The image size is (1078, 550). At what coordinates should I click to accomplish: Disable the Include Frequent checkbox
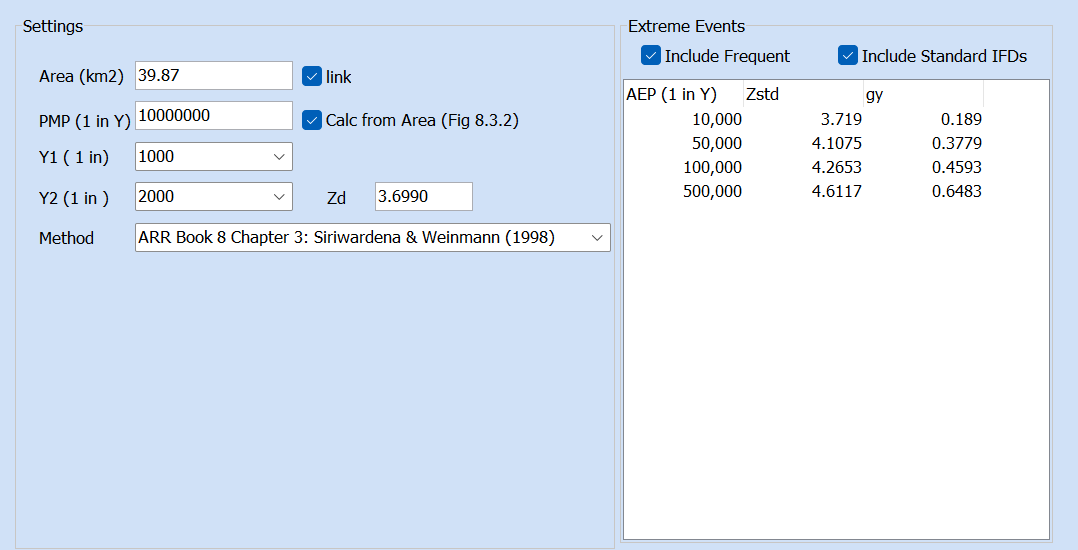coord(651,56)
